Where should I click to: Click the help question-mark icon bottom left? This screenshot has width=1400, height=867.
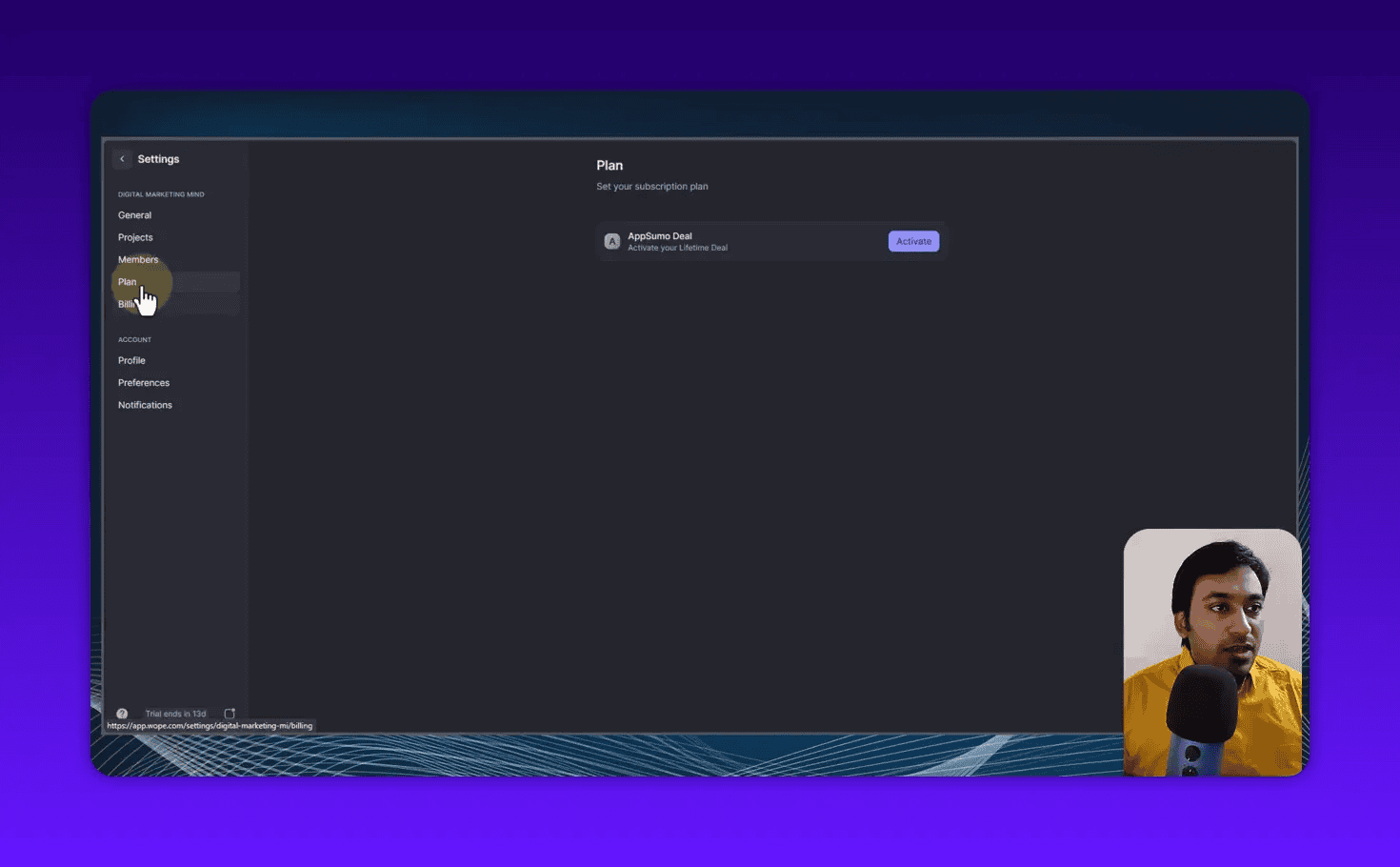(x=122, y=713)
